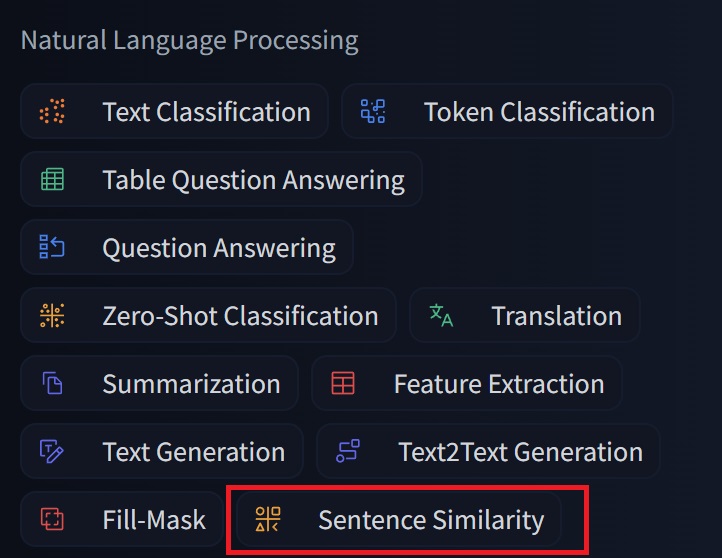Image resolution: width=722 pixels, height=558 pixels.
Task: Pick the Translation task tag
Action: [556, 316]
